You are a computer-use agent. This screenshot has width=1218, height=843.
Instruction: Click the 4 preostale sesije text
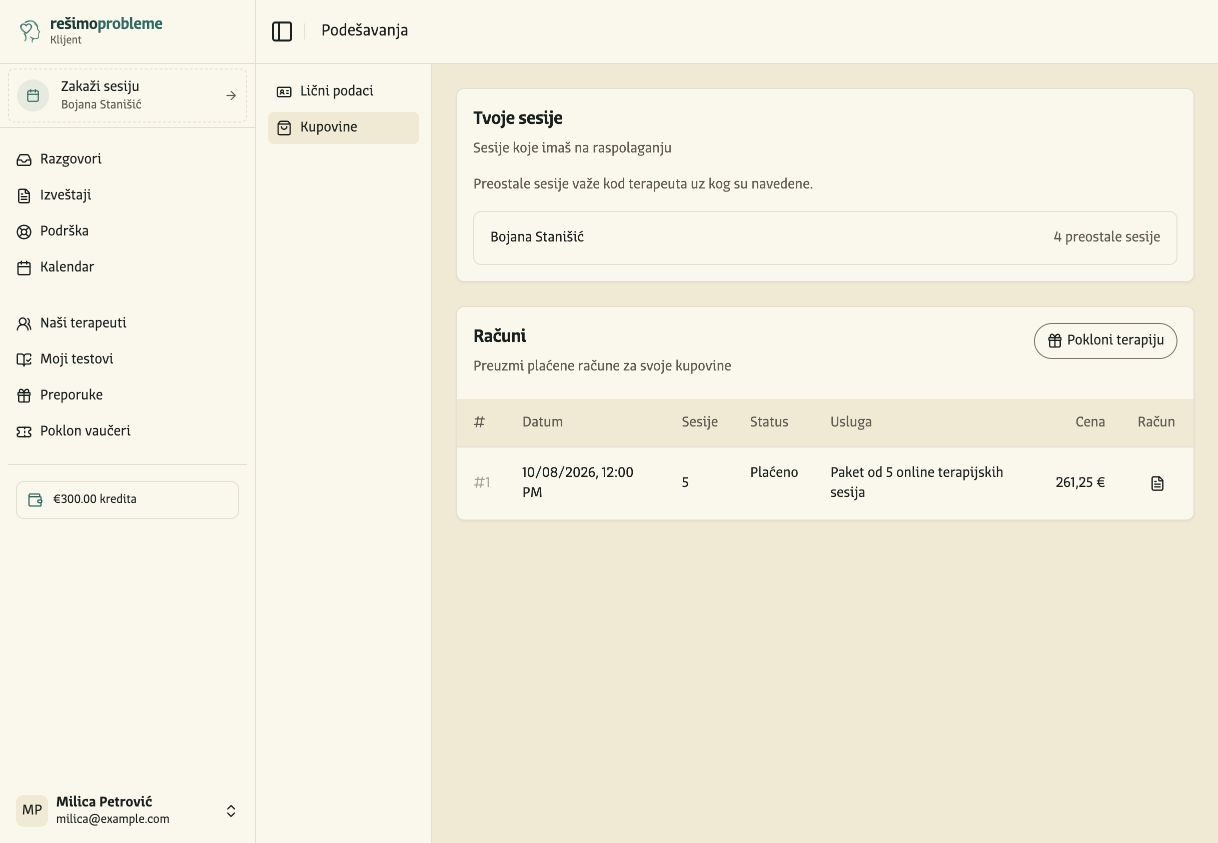pos(1106,238)
